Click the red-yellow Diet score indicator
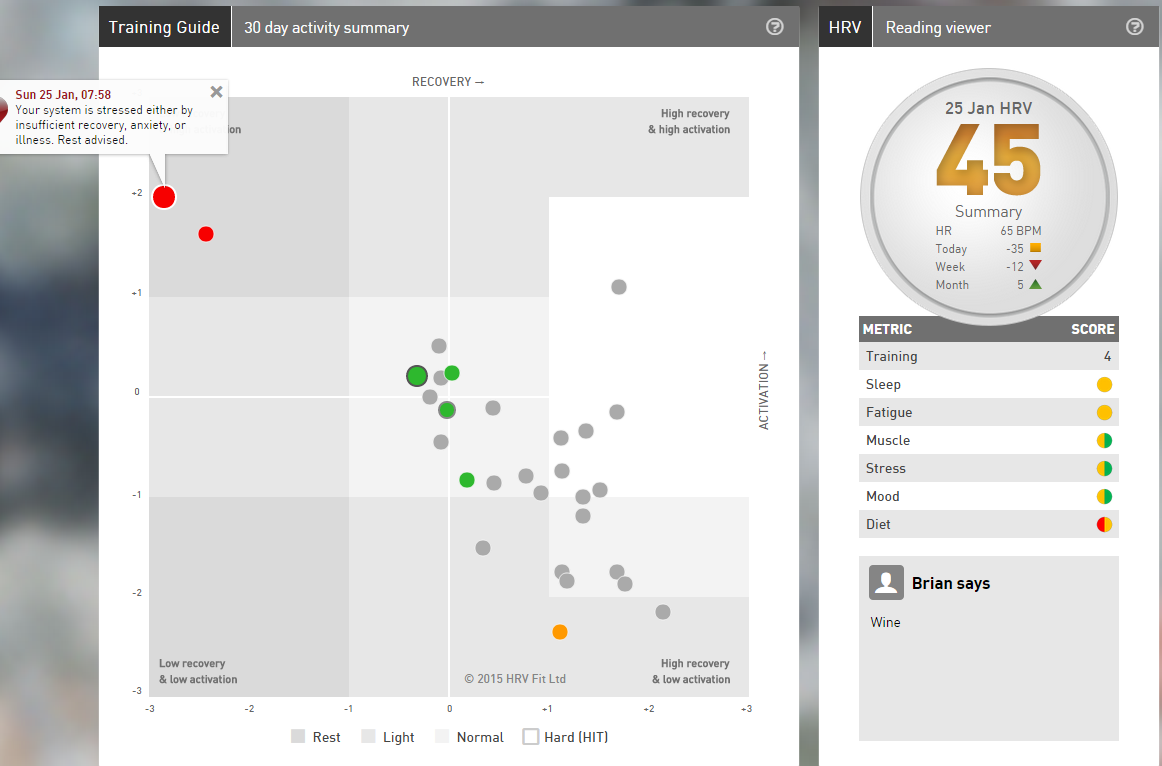This screenshot has width=1162, height=766. [x=1104, y=524]
